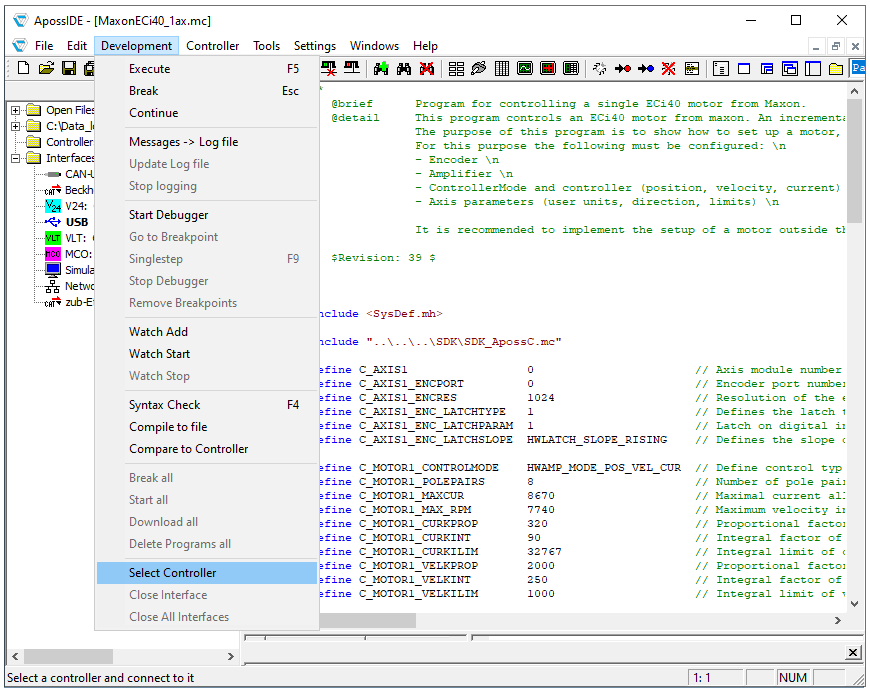
Task: Click the Open file folder icon
Action: [x=47, y=68]
